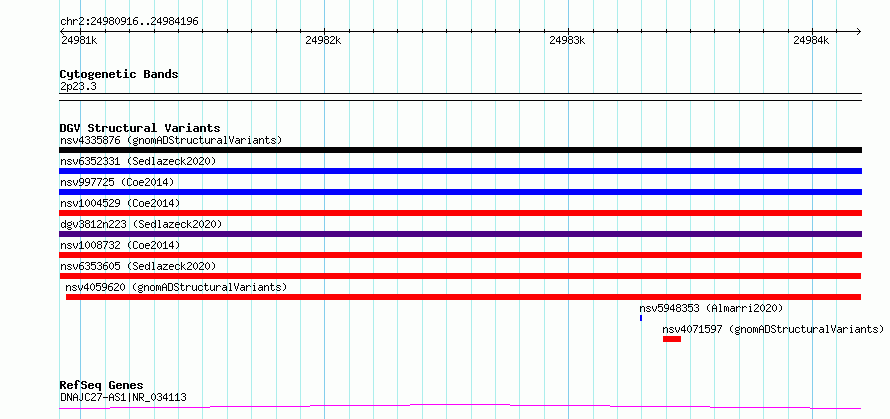The width and height of the screenshot is (890, 419).
Task: Click the 24984k ruler tick label
Action: click(x=811, y=40)
